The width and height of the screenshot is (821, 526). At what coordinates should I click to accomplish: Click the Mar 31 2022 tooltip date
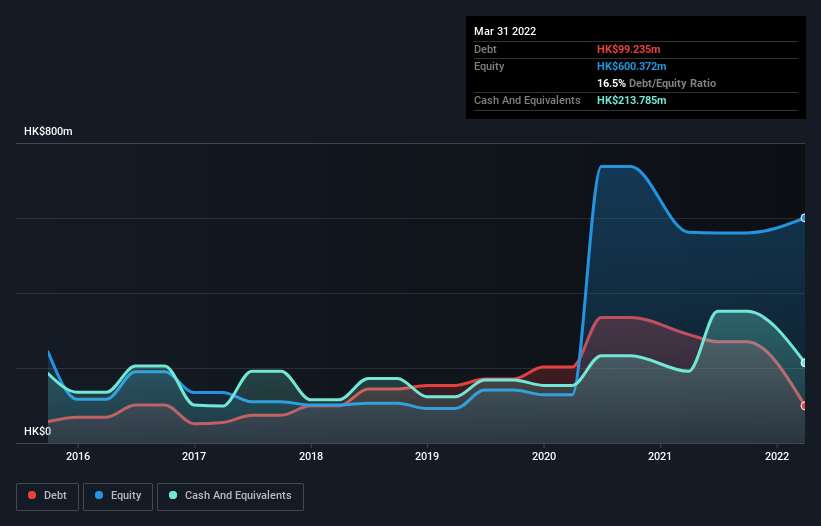(x=505, y=31)
